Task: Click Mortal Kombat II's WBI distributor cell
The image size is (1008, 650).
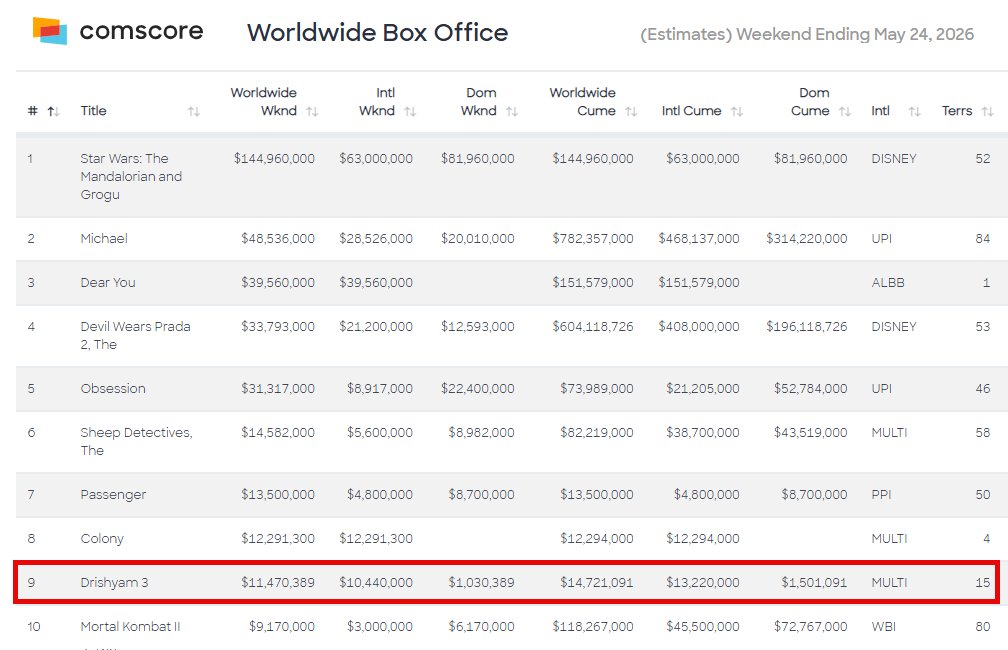Action: (883, 626)
